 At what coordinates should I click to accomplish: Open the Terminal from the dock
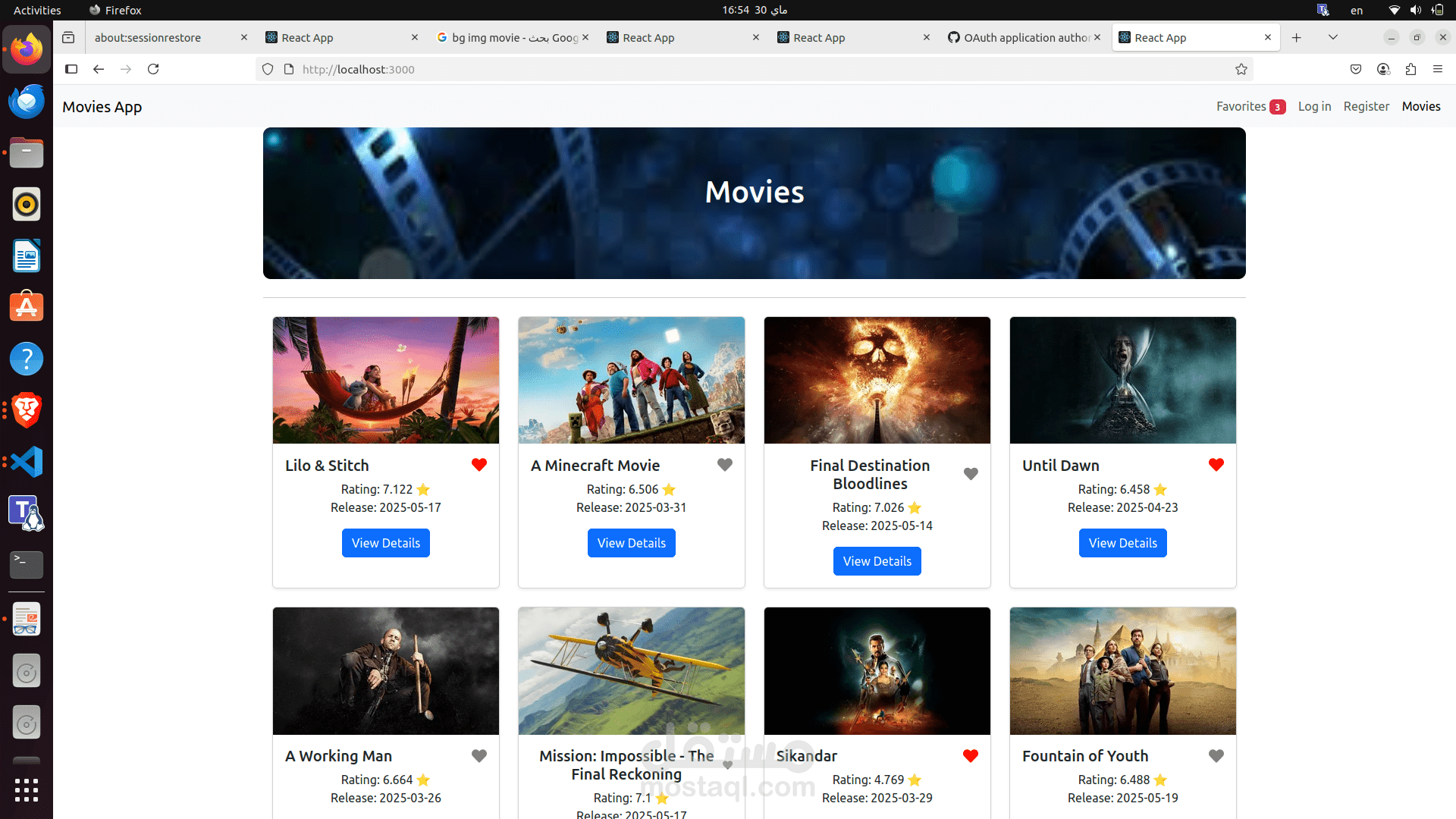click(27, 565)
